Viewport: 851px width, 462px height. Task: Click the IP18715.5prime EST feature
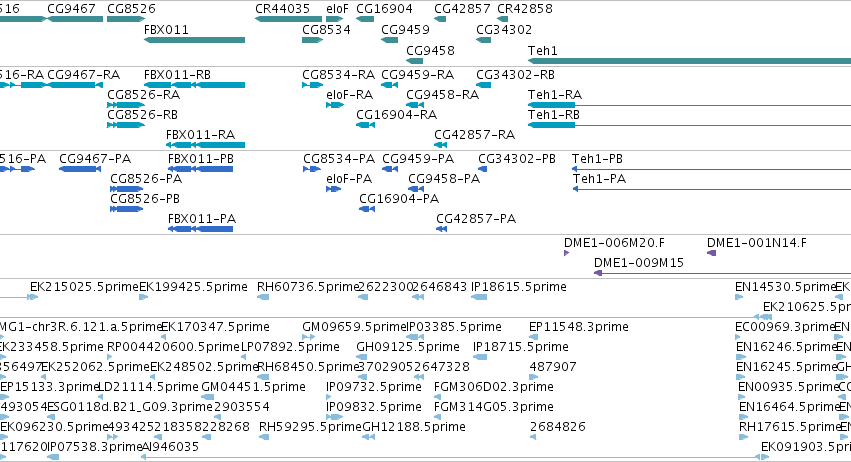click(480, 357)
